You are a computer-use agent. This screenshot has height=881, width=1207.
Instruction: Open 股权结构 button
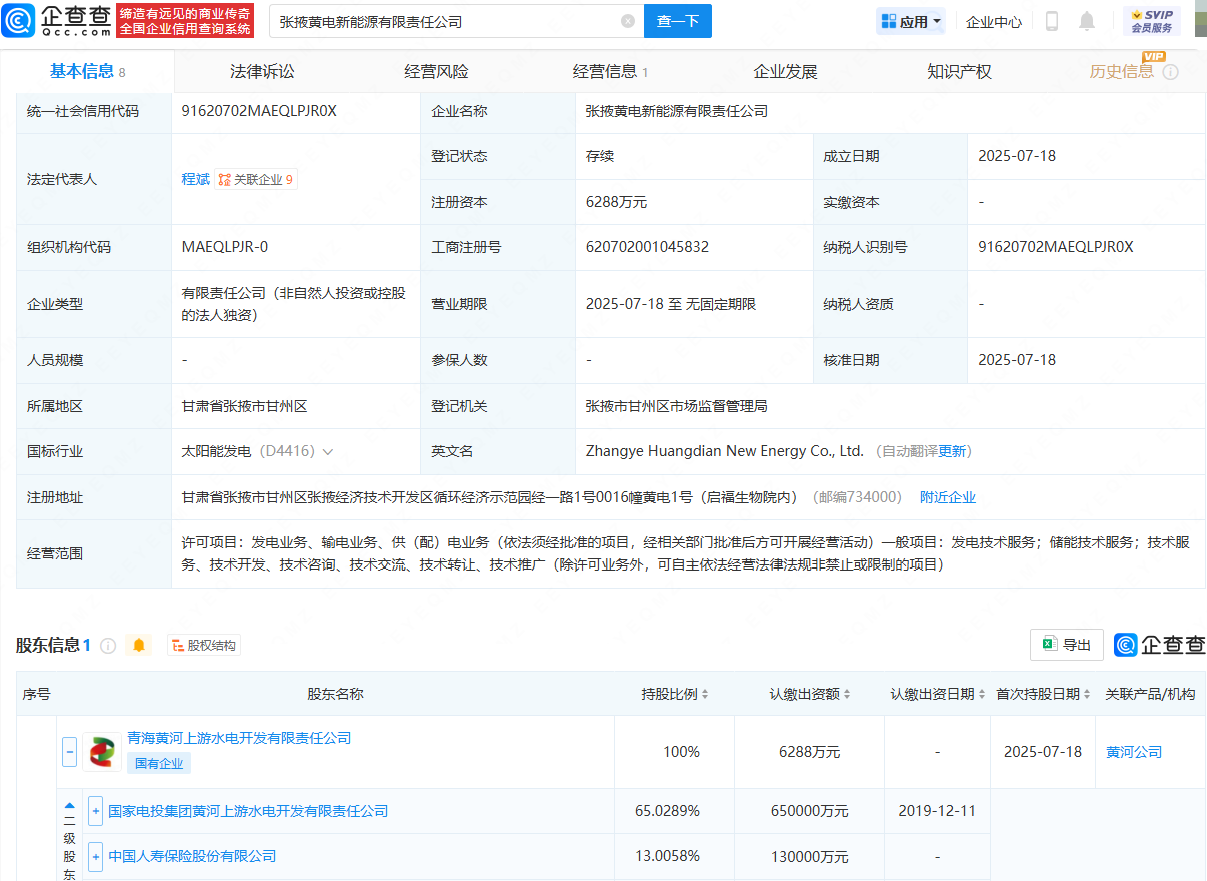click(x=204, y=646)
